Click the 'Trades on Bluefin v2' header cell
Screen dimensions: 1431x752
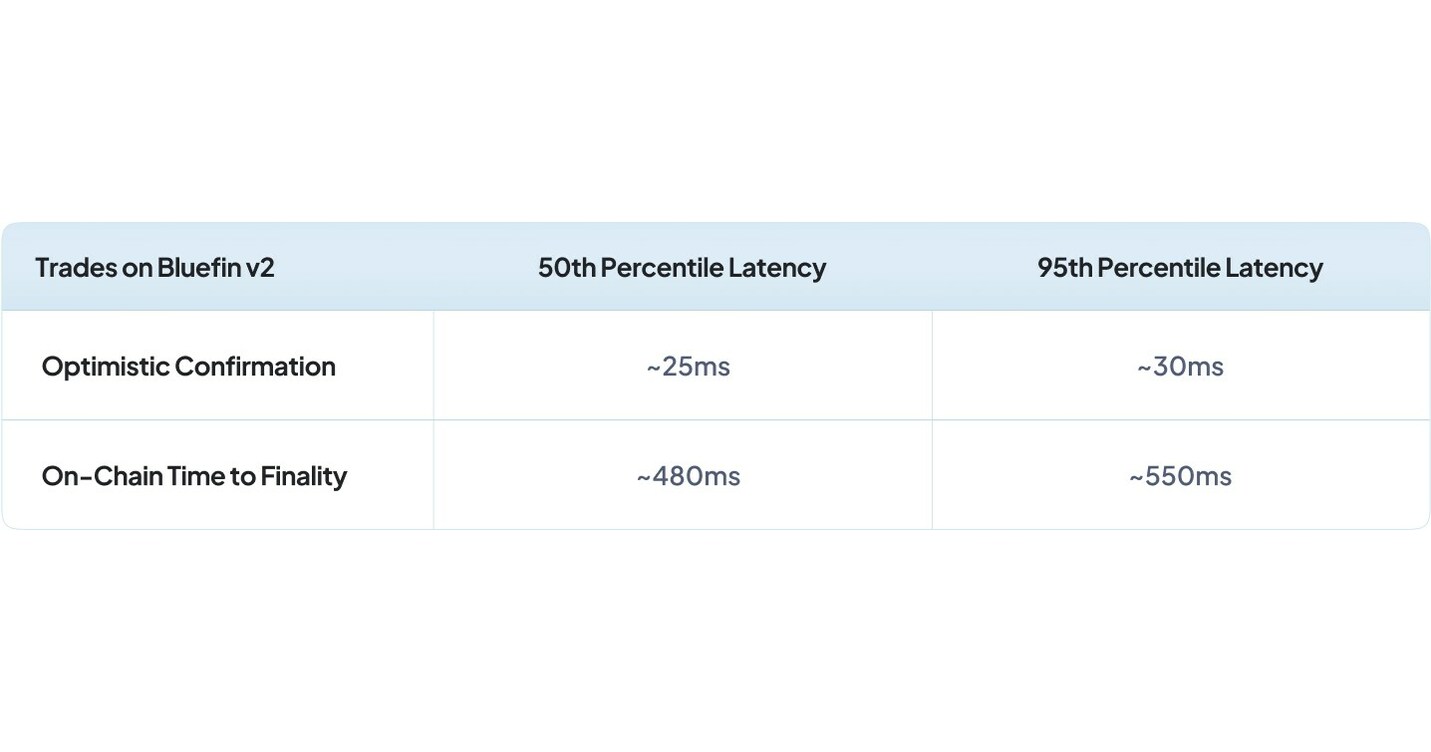click(x=155, y=268)
